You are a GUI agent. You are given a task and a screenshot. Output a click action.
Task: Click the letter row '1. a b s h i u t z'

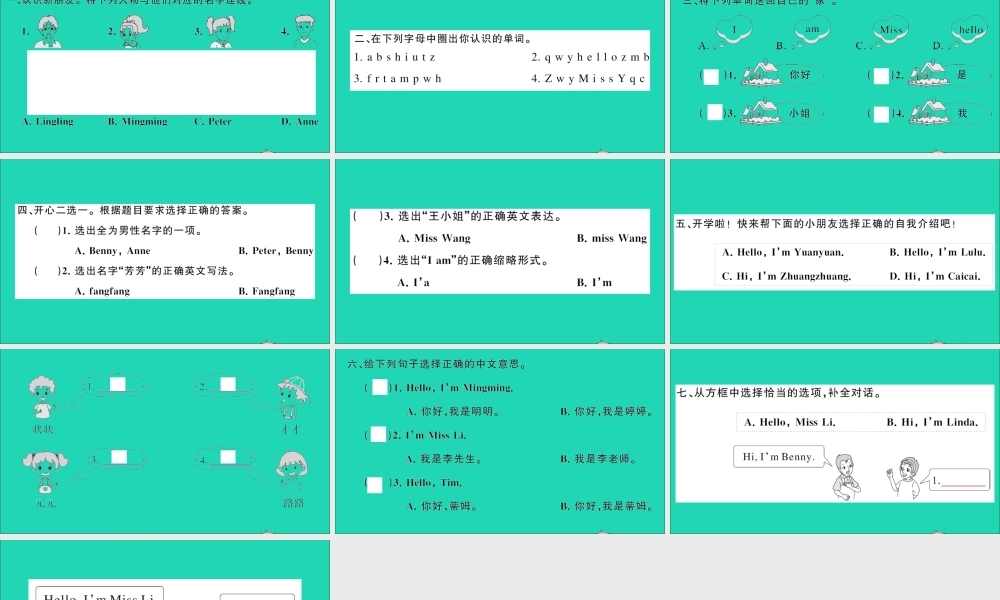tap(395, 57)
